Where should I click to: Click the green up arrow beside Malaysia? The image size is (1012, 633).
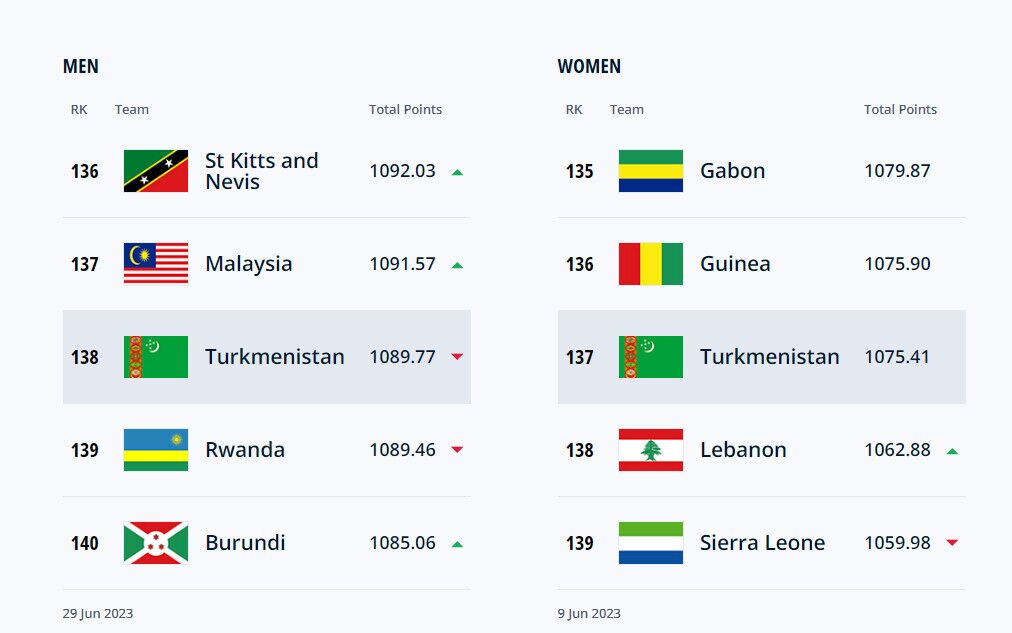coord(458,265)
